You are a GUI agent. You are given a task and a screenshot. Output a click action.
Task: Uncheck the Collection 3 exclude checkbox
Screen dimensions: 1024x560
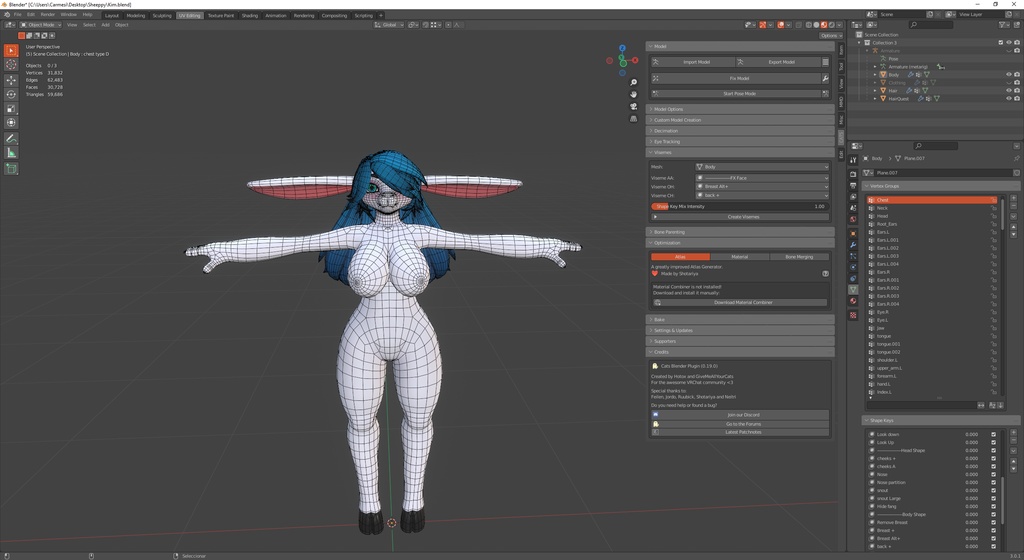click(1000, 42)
